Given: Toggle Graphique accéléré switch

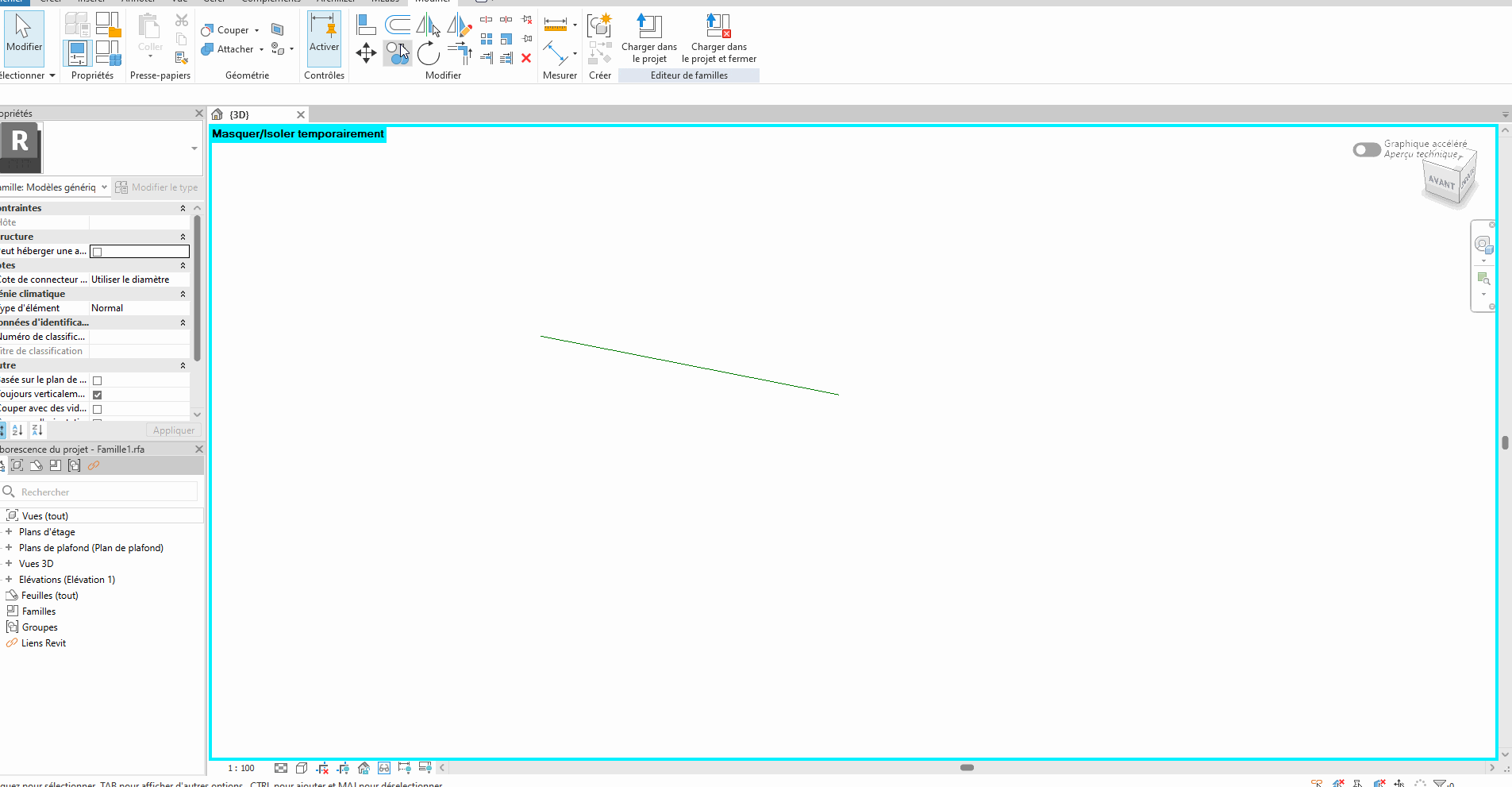Looking at the screenshot, I should (1367, 149).
